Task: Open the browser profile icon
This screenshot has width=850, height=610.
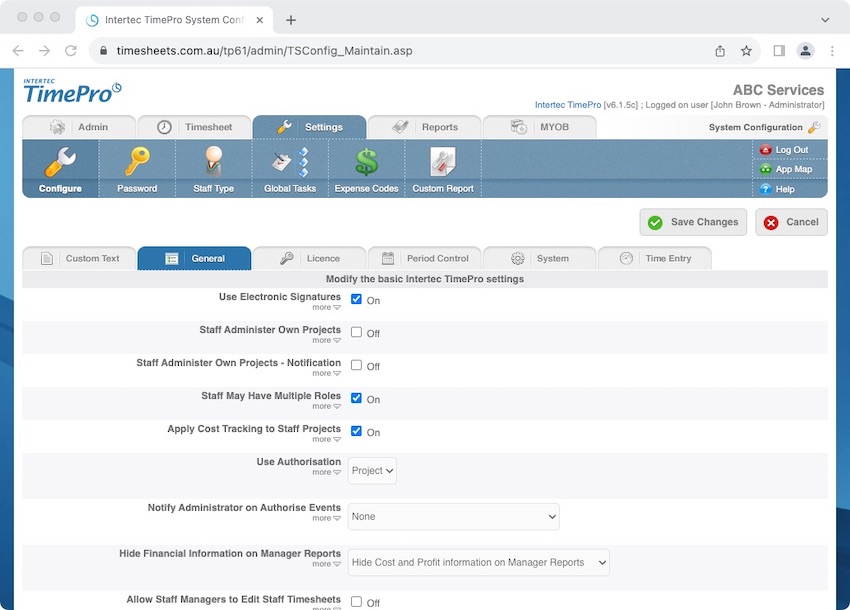Action: point(806,51)
